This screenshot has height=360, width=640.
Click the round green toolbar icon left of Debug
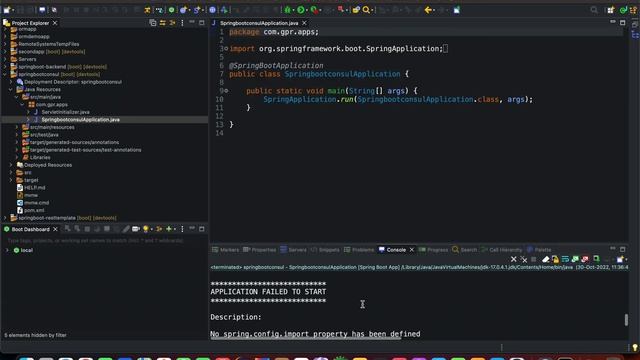[171, 10]
